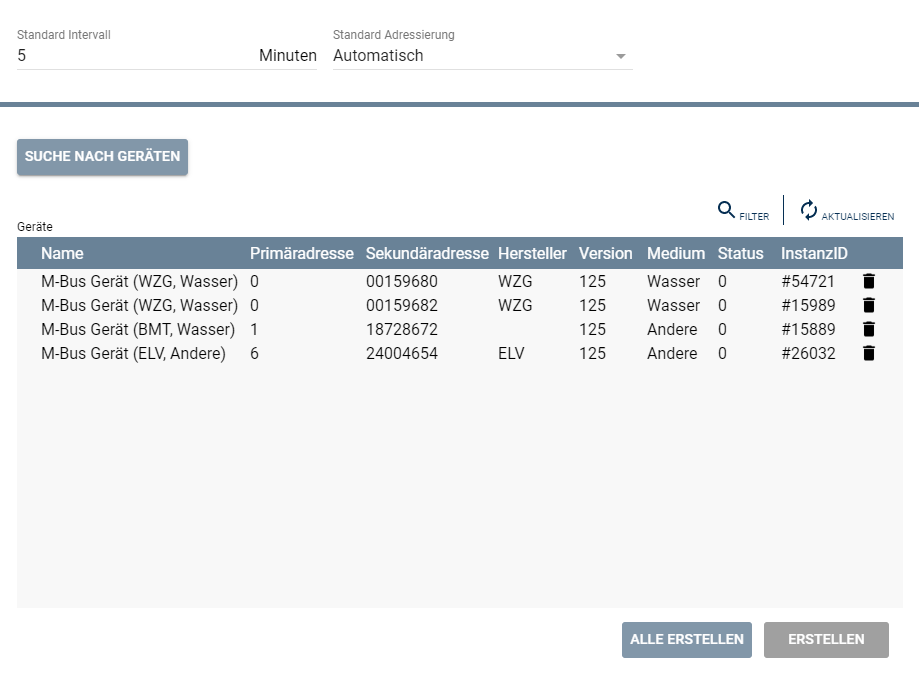Sort by Primäradresse column header
The width and height of the screenshot is (919, 692).
(301, 254)
